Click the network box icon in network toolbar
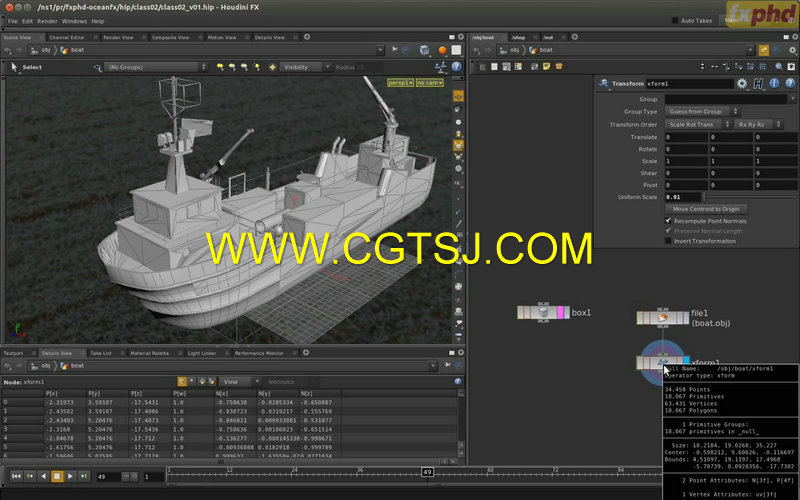 [559, 66]
